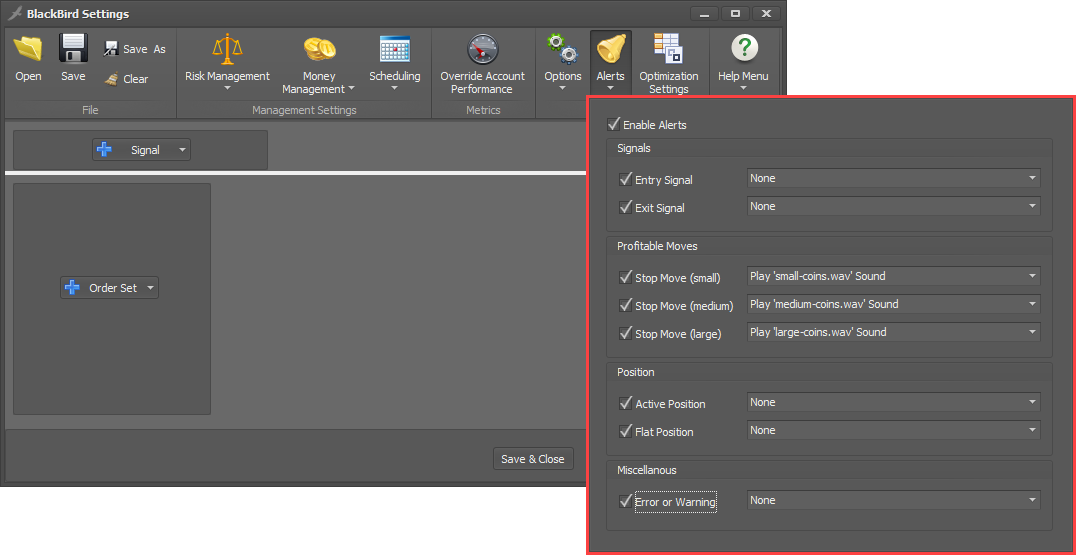Open Error or Warning alert dropdown
Viewport: 1076px width, 555px height.
click(893, 501)
